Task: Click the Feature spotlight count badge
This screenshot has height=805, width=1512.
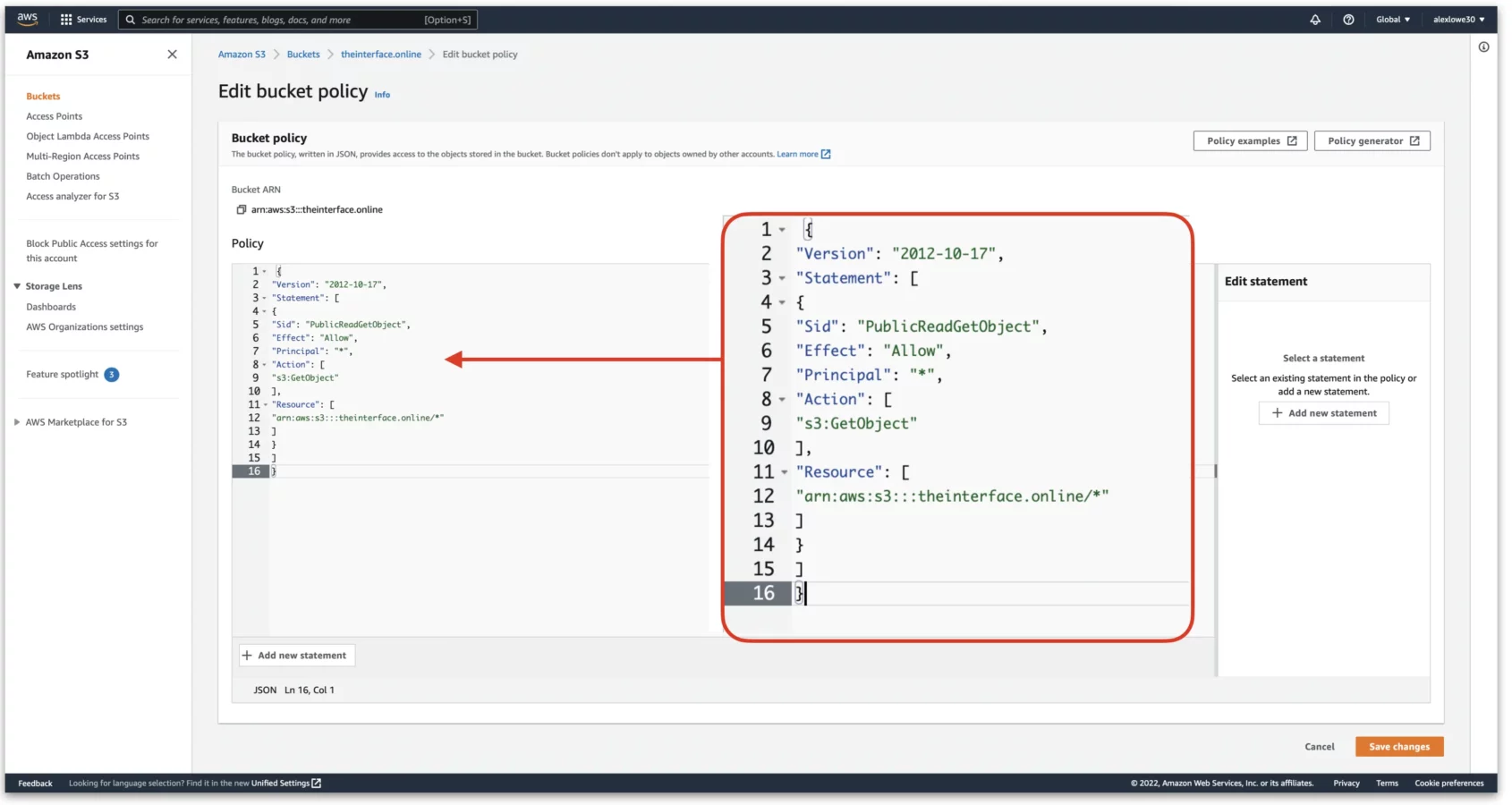Action: point(112,375)
